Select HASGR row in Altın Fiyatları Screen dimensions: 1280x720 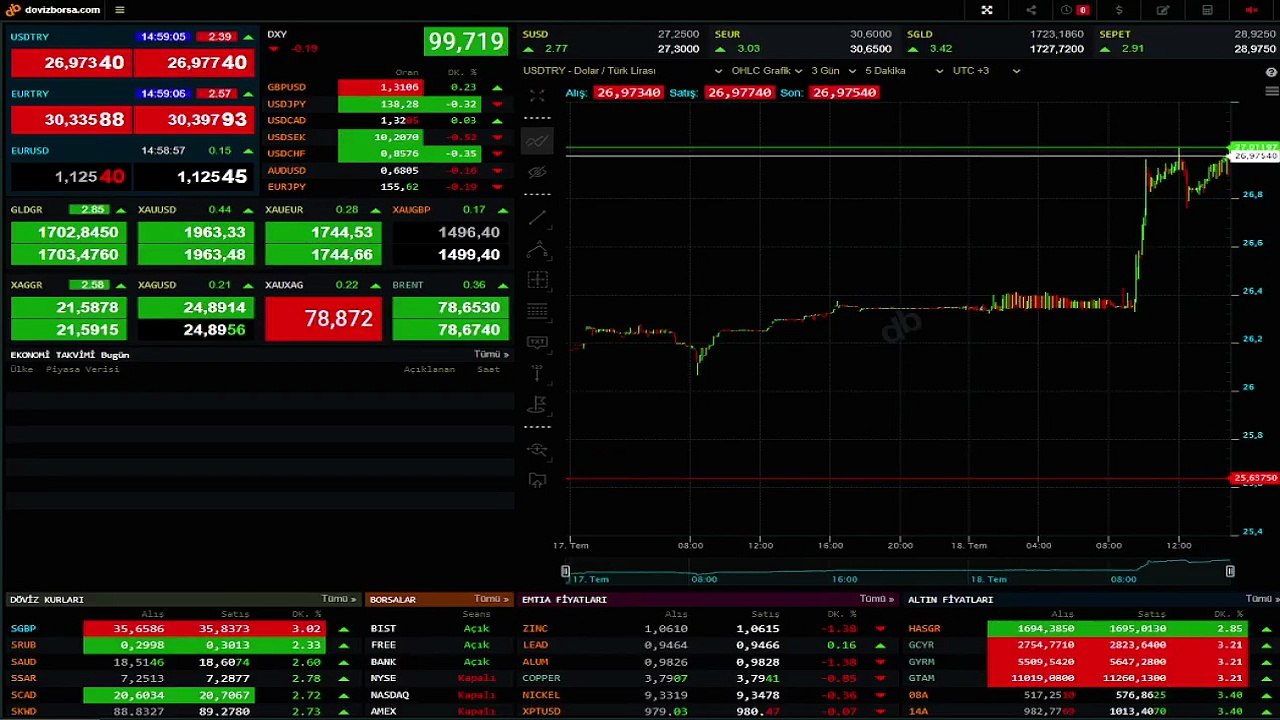(1092, 629)
